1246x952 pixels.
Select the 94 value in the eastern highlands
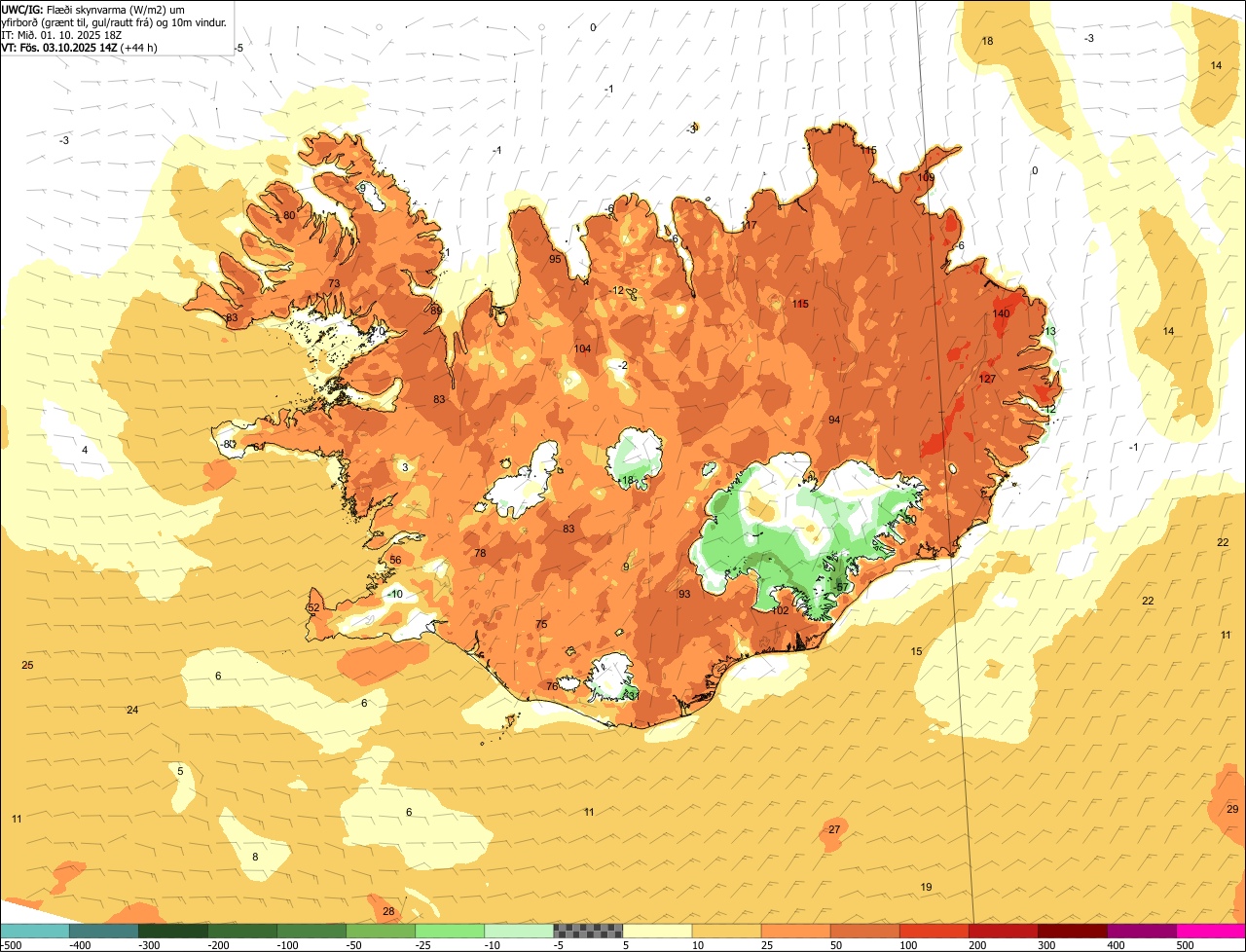pos(834,420)
